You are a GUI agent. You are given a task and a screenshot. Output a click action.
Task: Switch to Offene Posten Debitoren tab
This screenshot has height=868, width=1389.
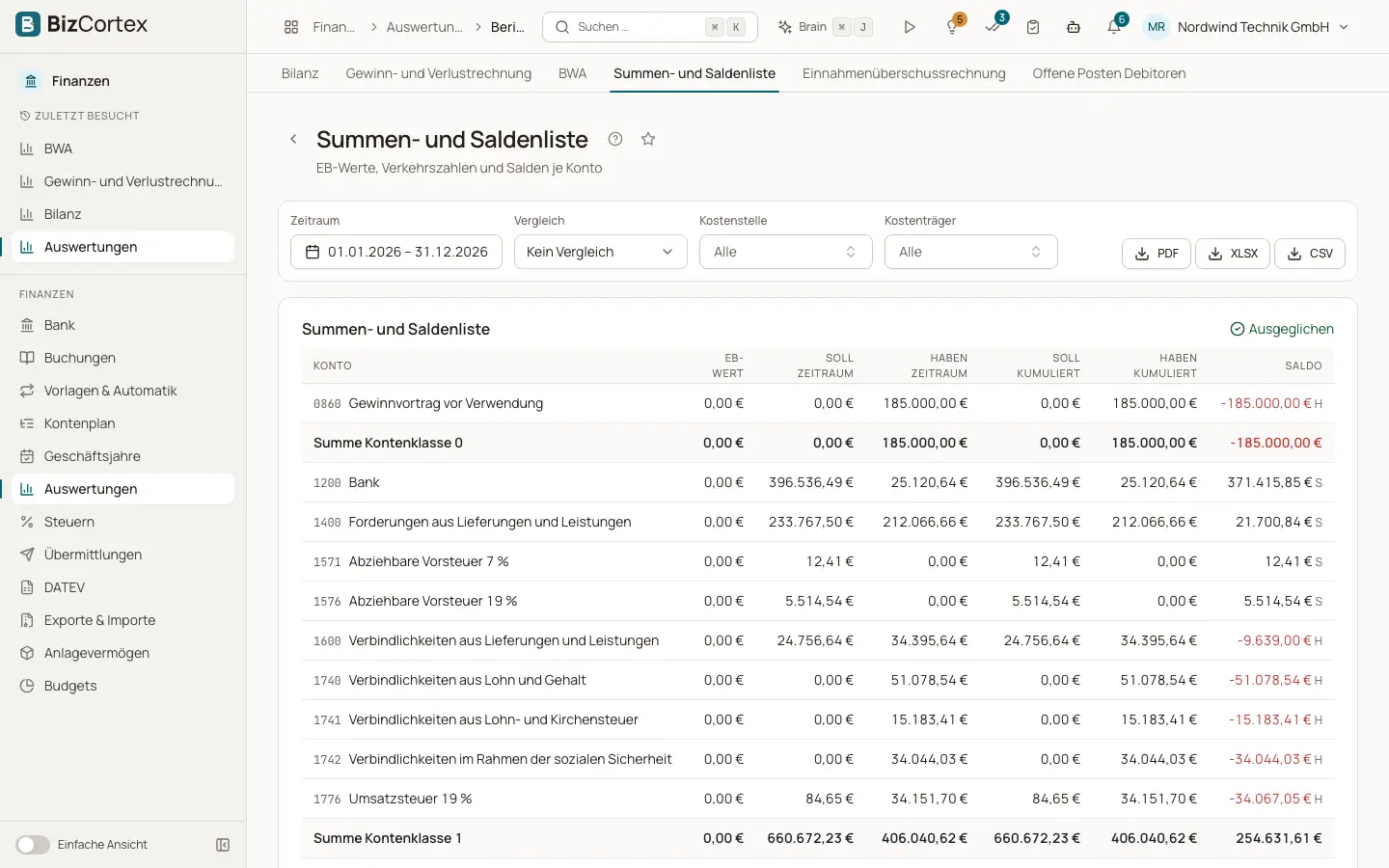1108,73
